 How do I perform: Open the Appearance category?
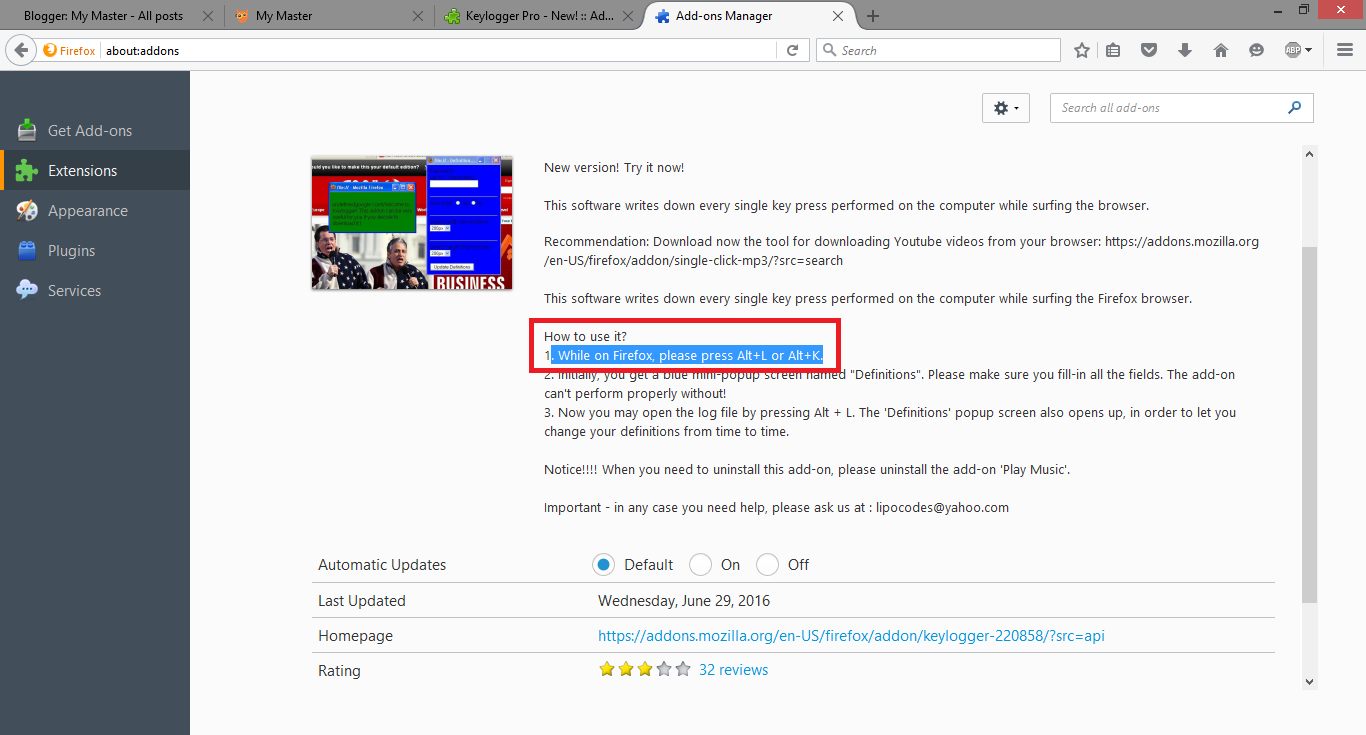pos(95,211)
